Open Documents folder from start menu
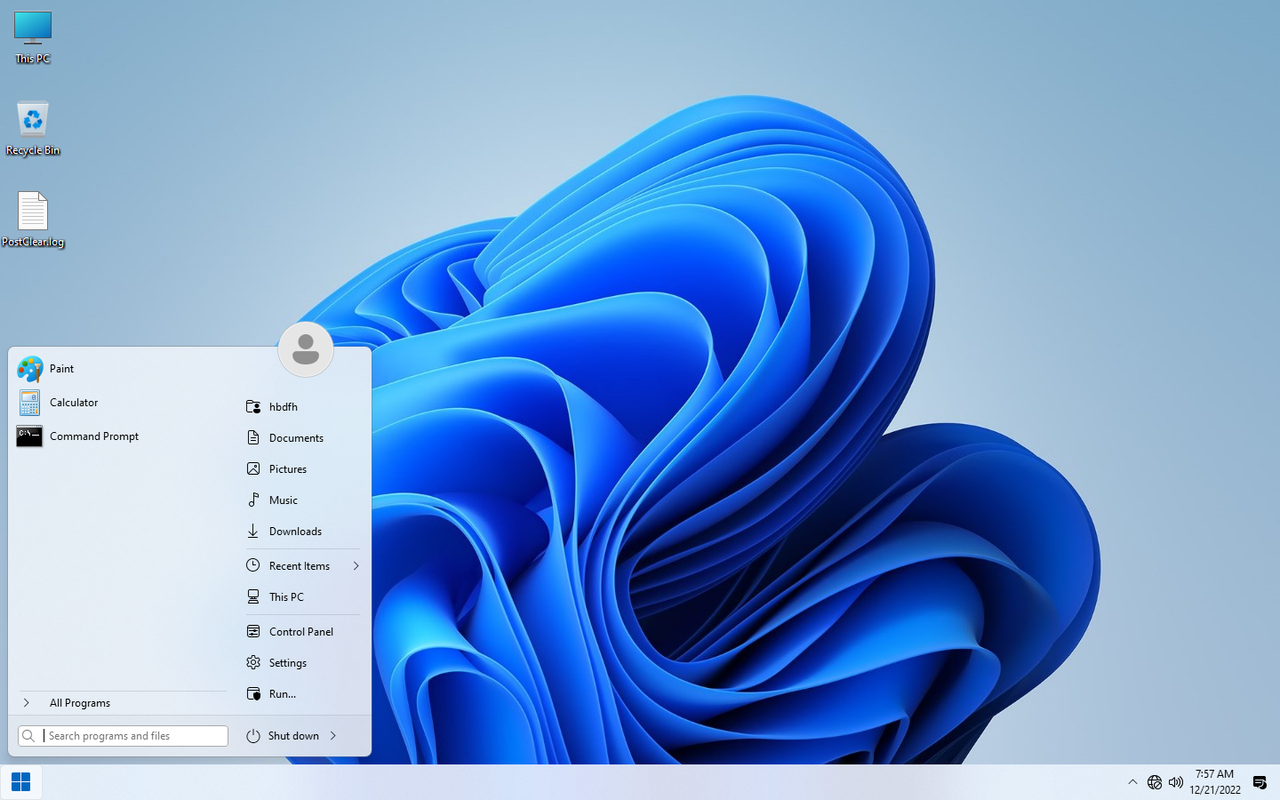This screenshot has width=1280, height=800. click(x=302, y=438)
